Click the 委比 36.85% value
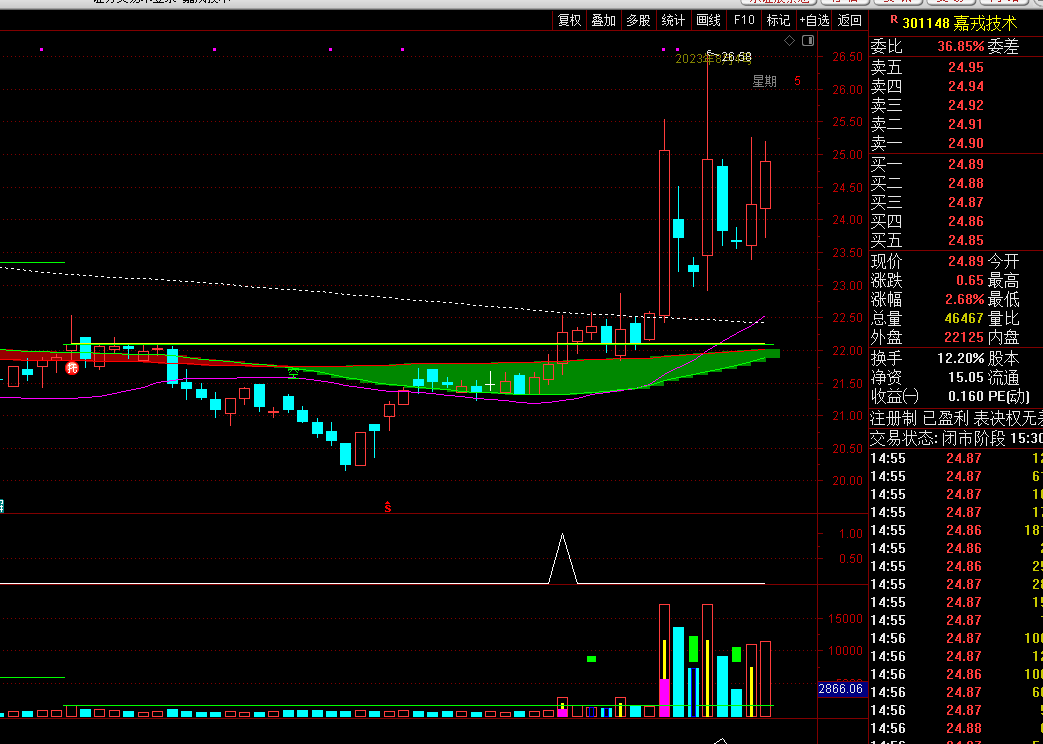Viewport: 1043px width, 744px height. (x=961, y=47)
